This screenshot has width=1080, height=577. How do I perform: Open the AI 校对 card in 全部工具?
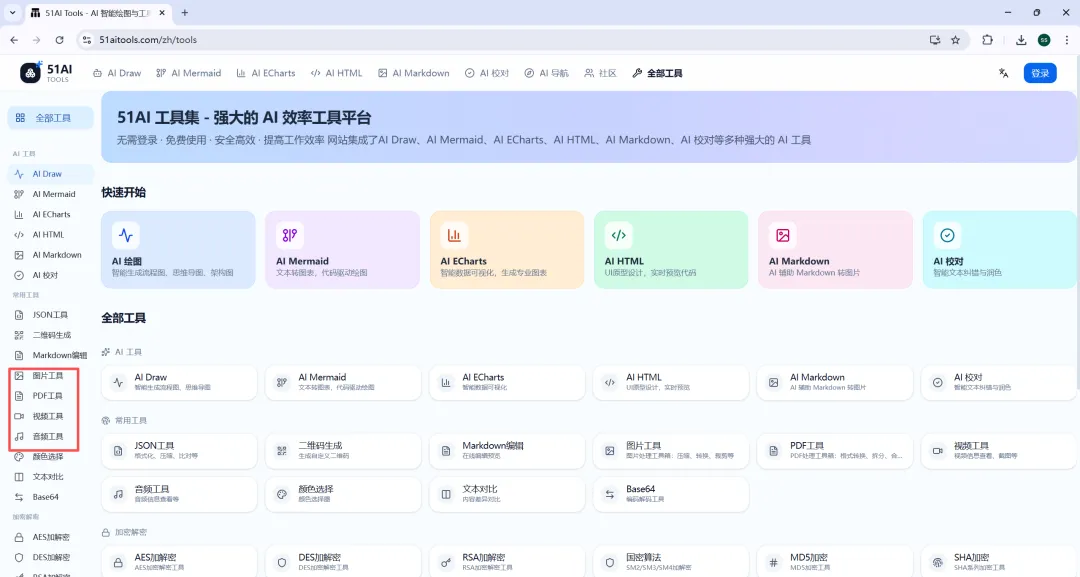[x=999, y=382]
